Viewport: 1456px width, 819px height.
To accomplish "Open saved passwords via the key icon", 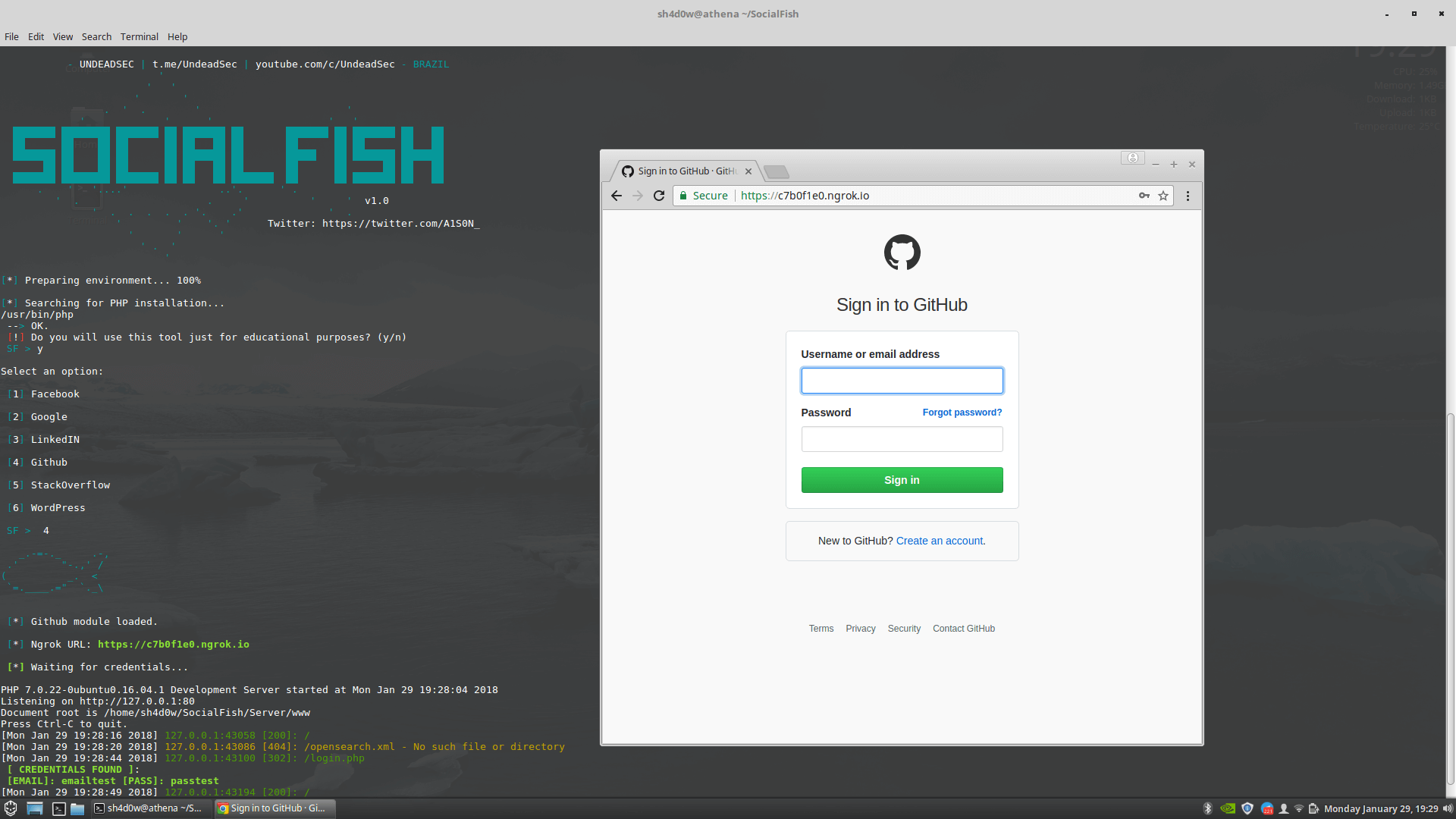I will 1144,196.
